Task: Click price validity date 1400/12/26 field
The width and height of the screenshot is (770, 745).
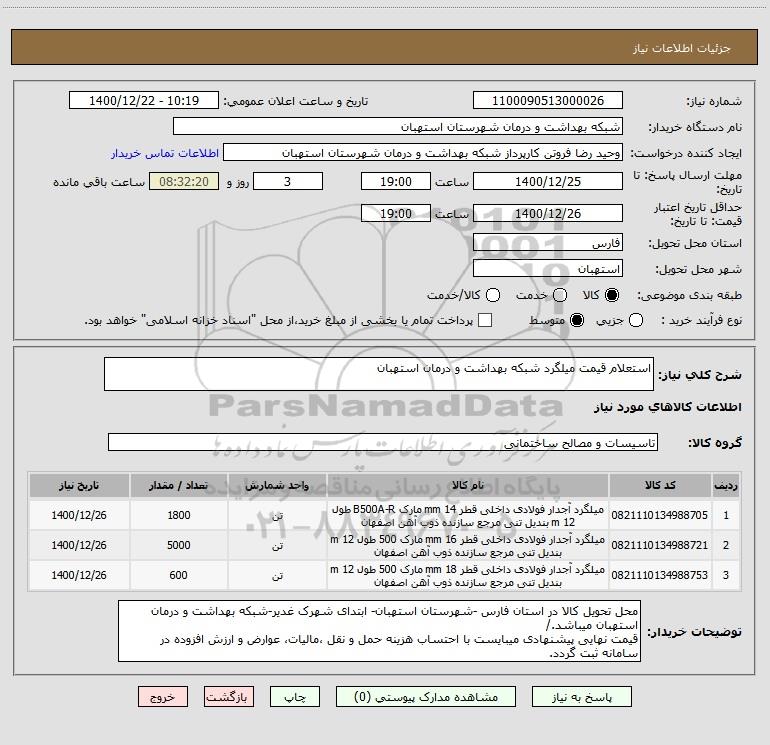Action: pyautogui.click(x=548, y=213)
